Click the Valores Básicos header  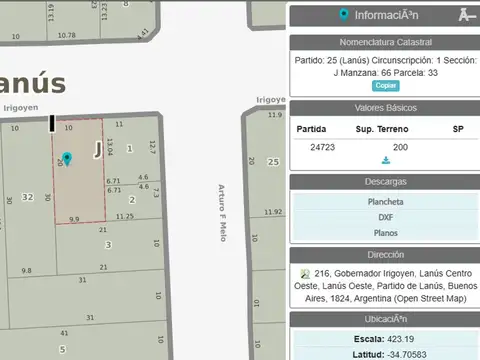(386, 108)
